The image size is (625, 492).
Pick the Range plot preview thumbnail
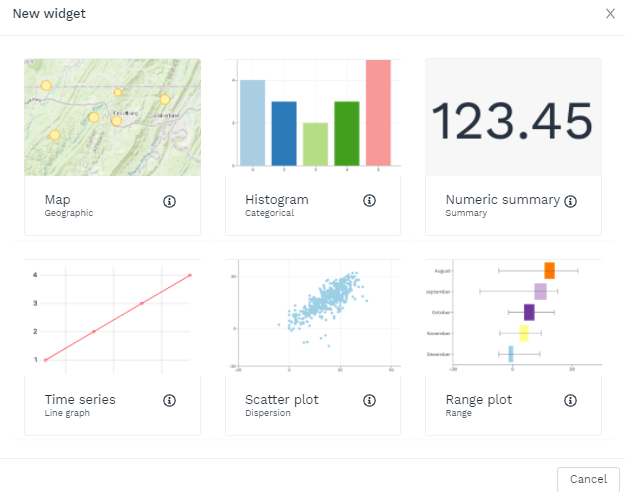click(513, 316)
